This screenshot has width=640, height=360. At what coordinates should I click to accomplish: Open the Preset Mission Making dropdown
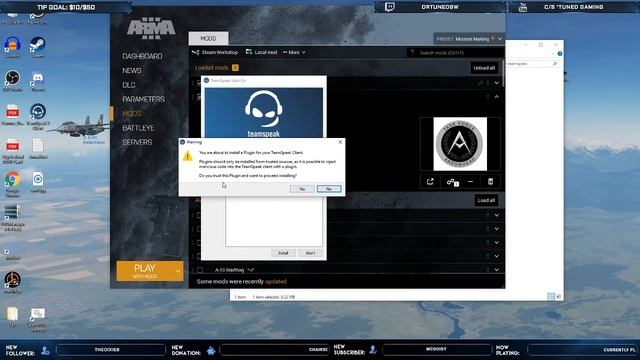click(x=469, y=39)
